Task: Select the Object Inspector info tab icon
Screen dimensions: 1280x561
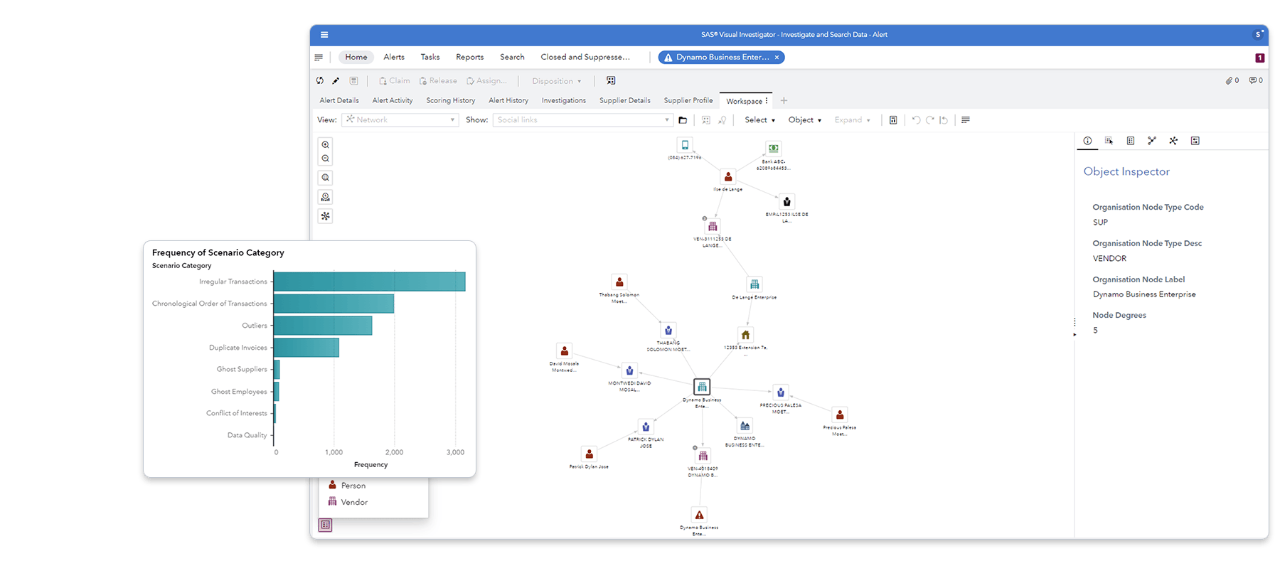Action: pyautogui.click(x=1088, y=141)
